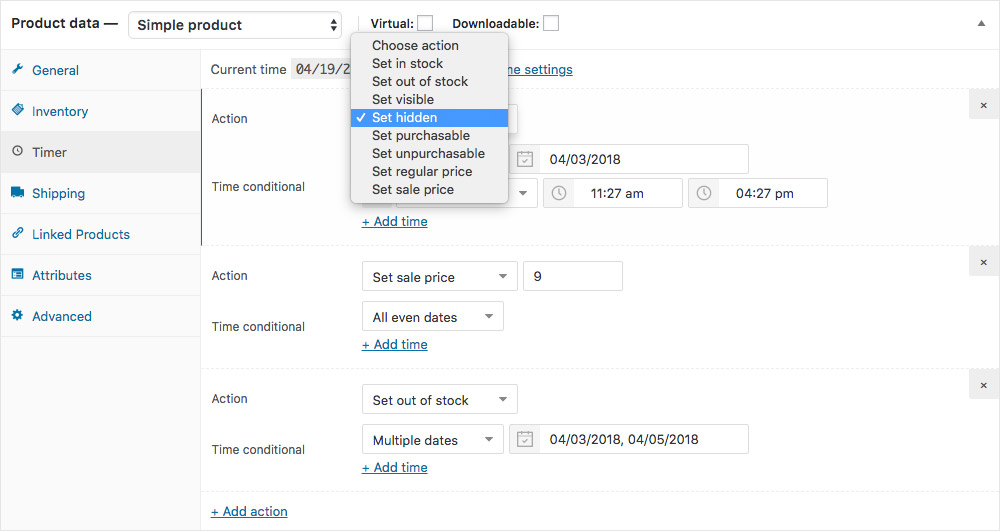1000x531 pixels.
Task: Enable the Downloadable checkbox
Action: point(551,23)
